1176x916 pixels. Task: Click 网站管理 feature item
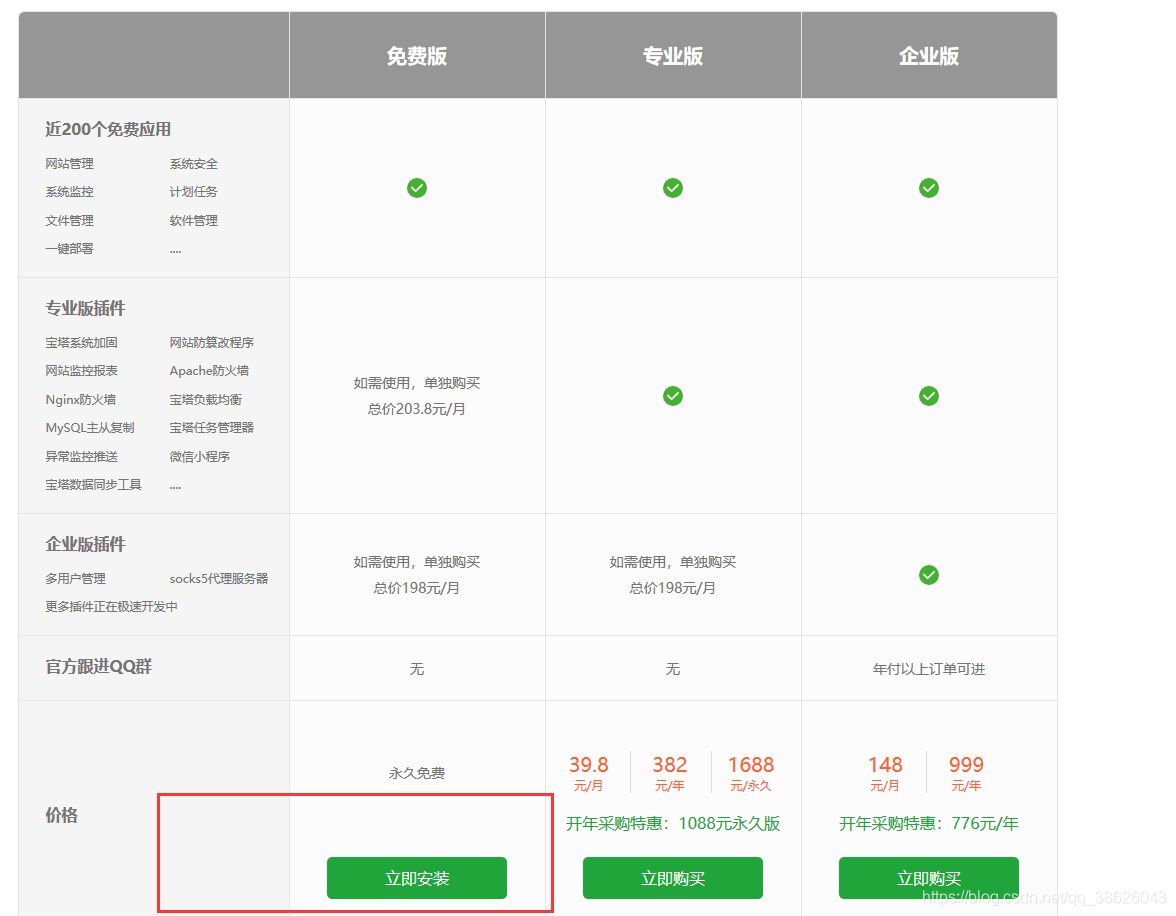[69, 164]
